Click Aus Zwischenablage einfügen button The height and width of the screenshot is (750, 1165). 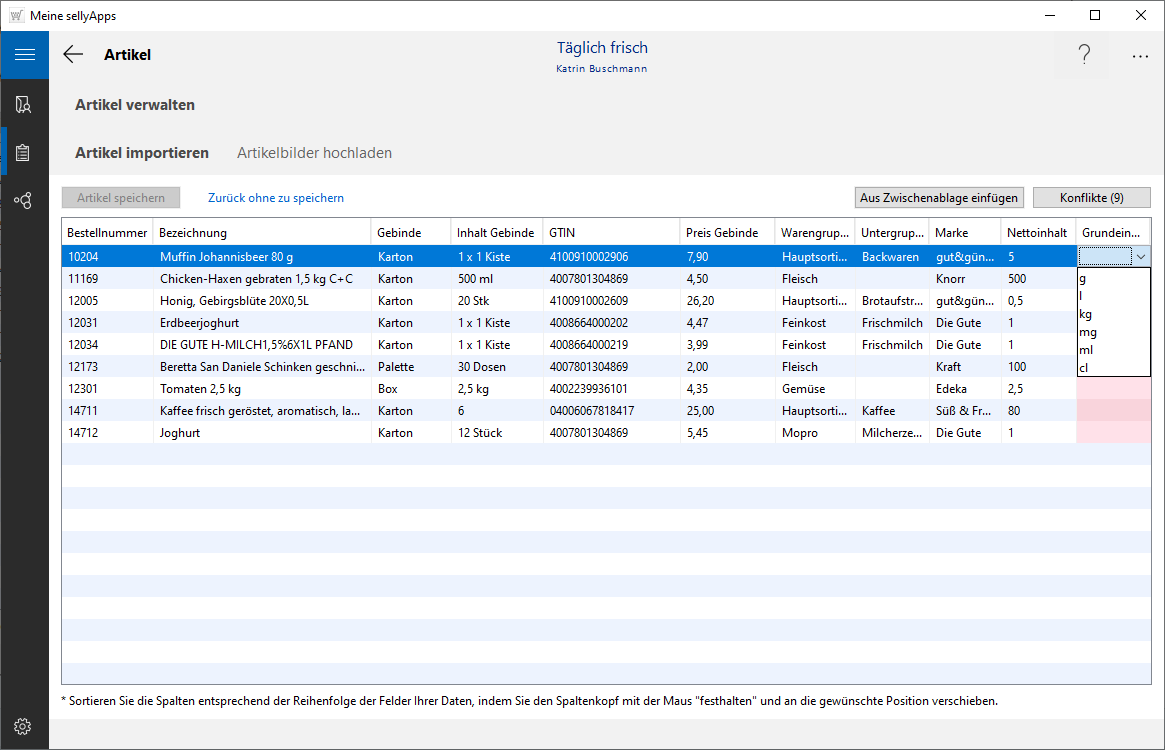tap(939, 198)
